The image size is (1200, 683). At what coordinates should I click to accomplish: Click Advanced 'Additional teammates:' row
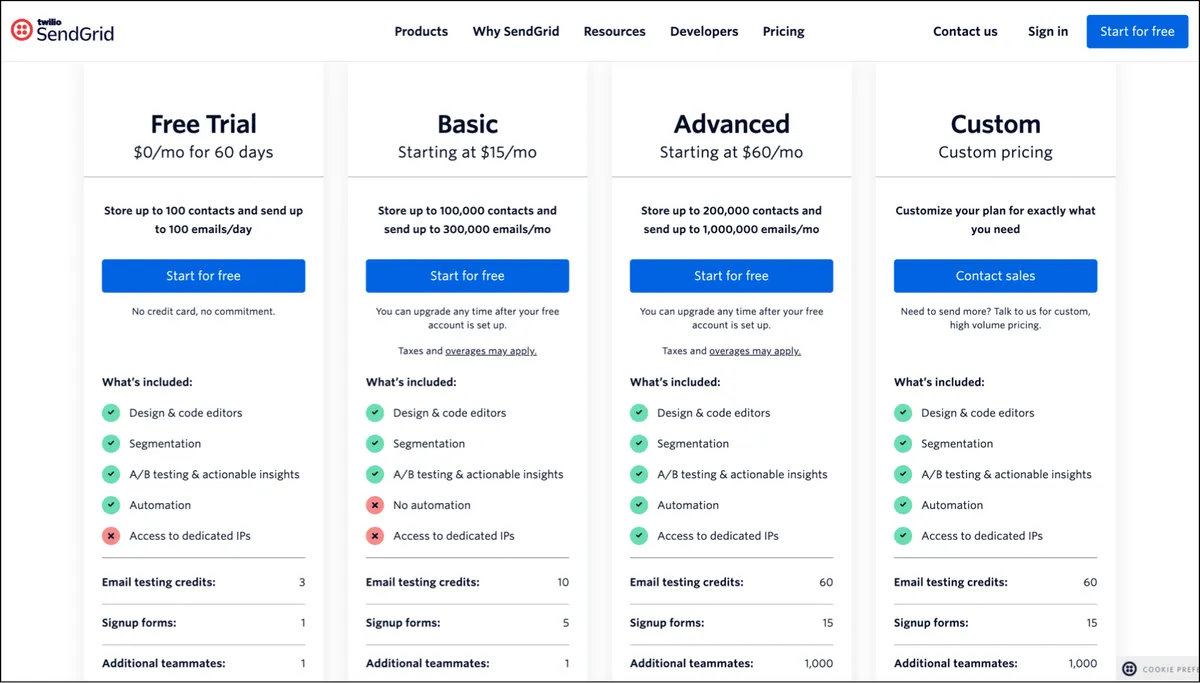(x=731, y=663)
